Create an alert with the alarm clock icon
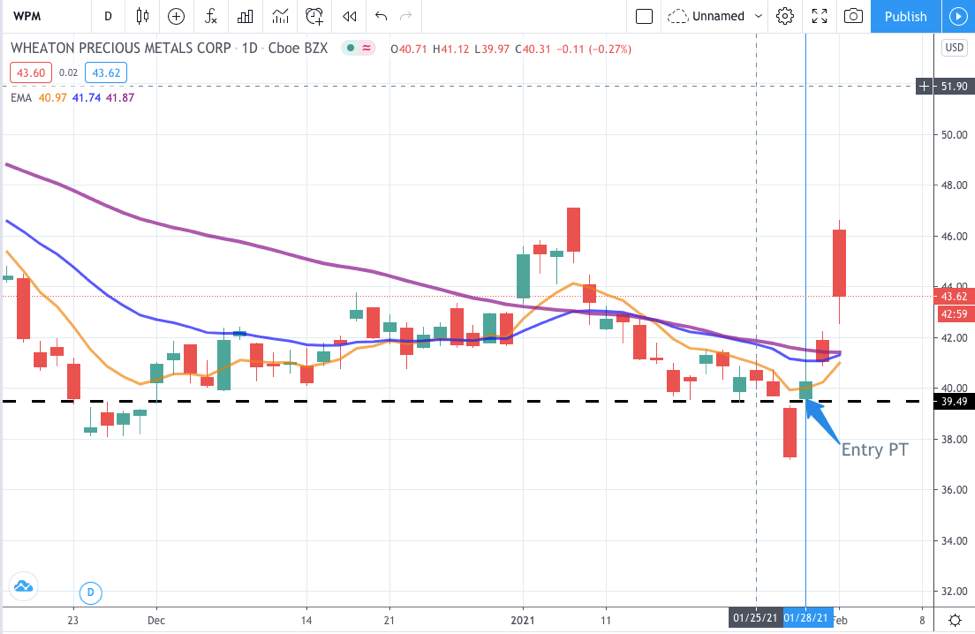This screenshot has height=634, width=975. pyautogui.click(x=315, y=16)
